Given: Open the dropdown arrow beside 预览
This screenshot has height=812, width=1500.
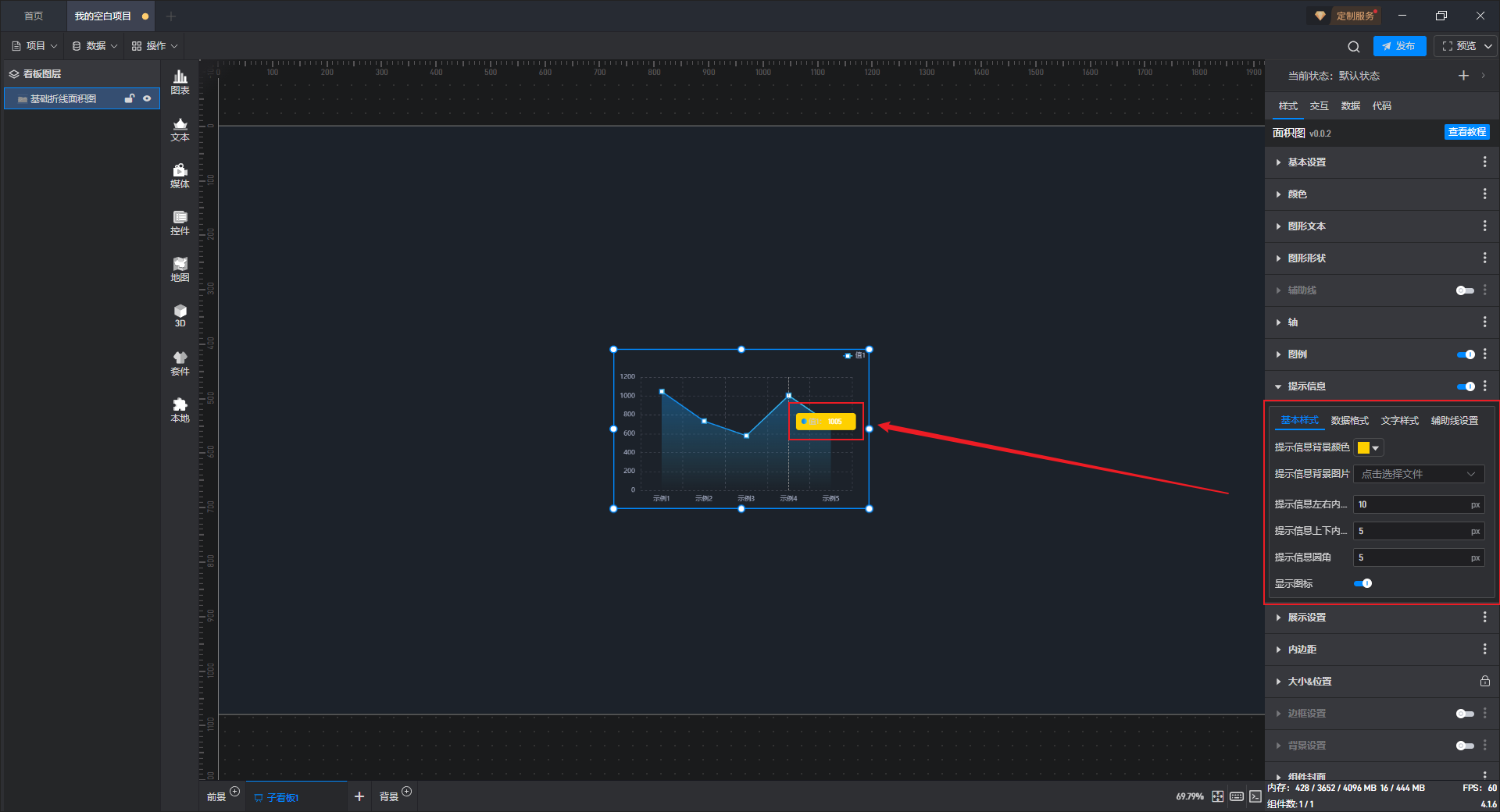Looking at the screenshot, I should click(1488, 47).
